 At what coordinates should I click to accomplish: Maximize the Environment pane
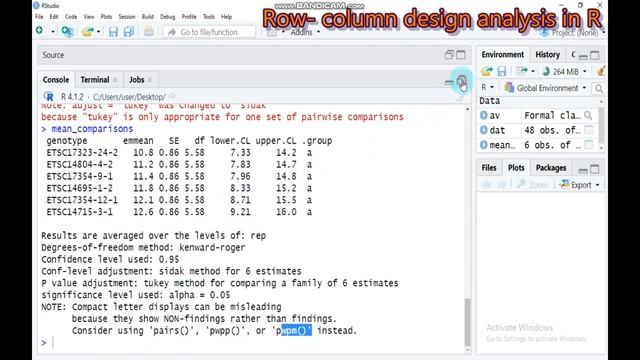coord(595,55)
